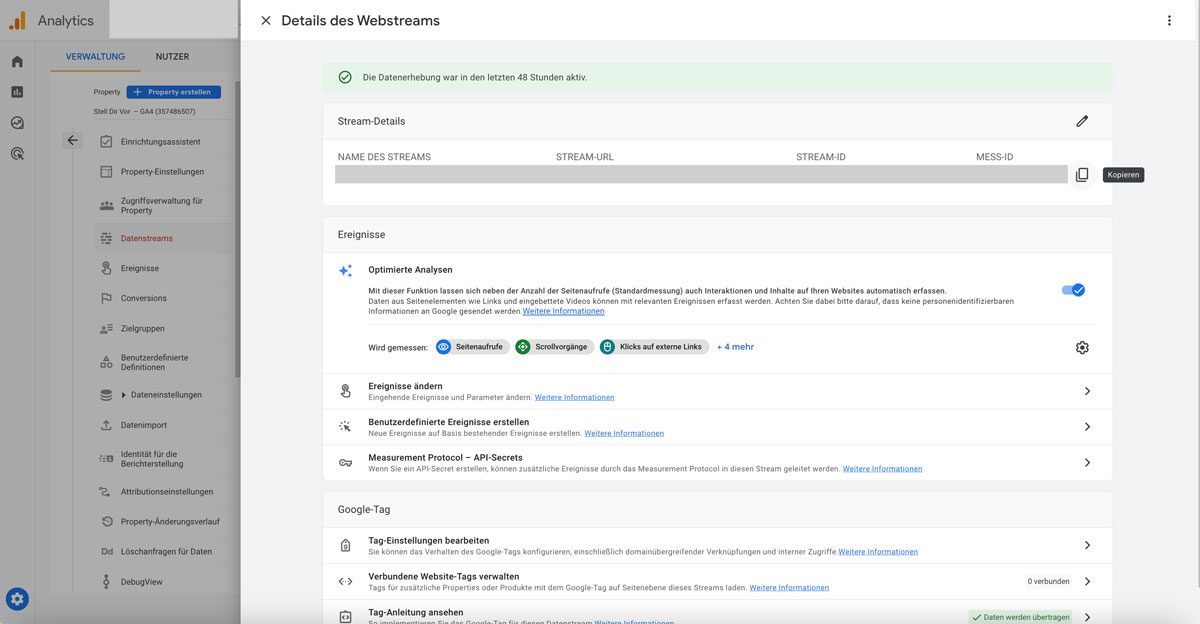This screenshot has height=624, width=1200.
Task: Close the Details des Webstreams panel
Action: [265, 21]
